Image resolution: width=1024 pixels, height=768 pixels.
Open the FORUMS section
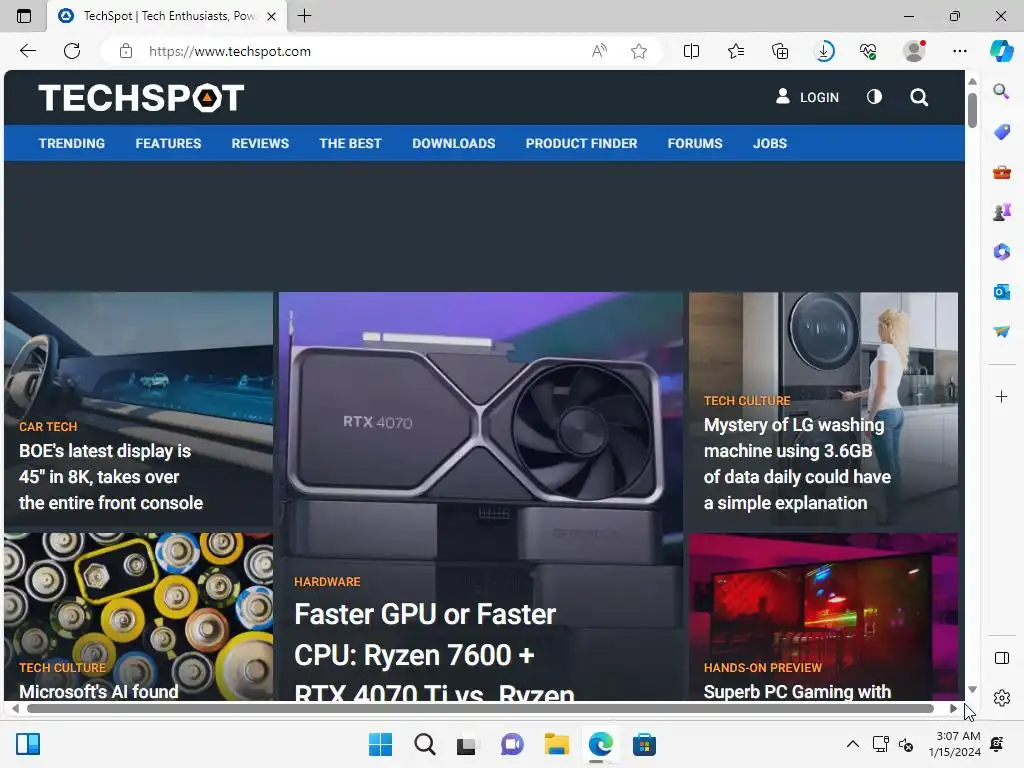point(695,143)
